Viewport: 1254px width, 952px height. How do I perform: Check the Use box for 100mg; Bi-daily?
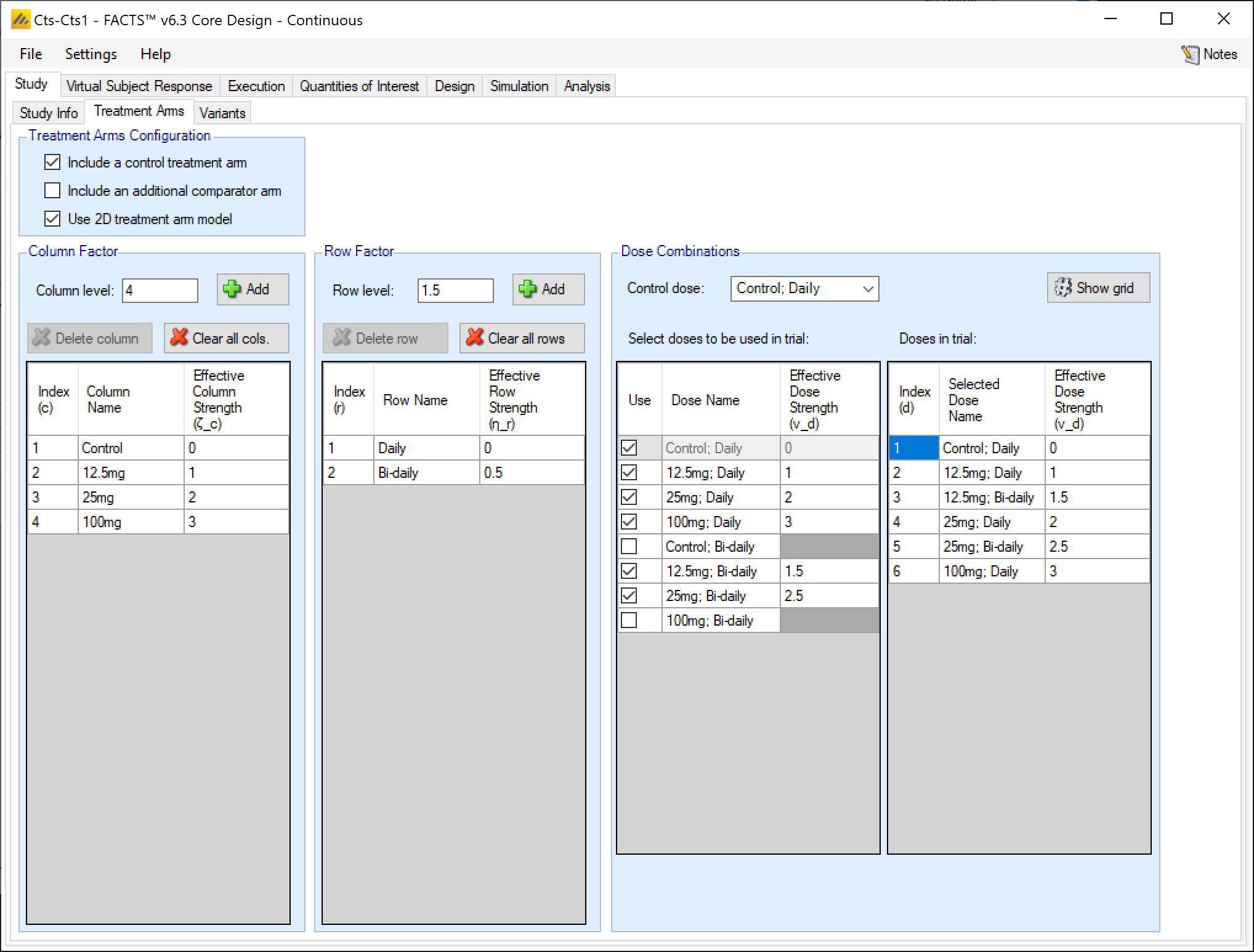tap(629, 620)
